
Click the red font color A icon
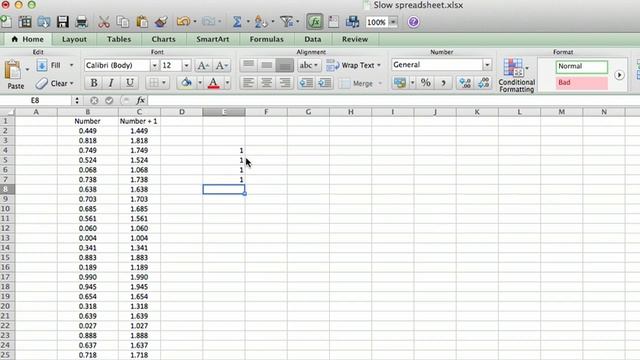(x=213, y=83)
